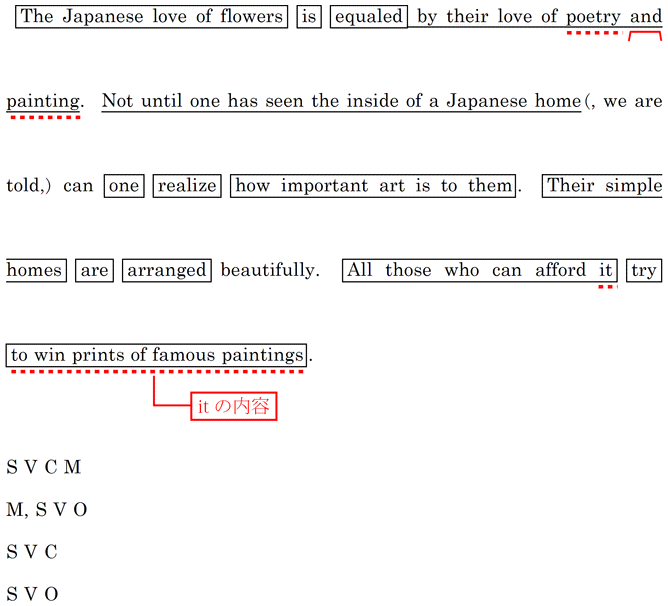This screenshot has width=668, height=606.
Task: Select the boxed word "one"
Action: pyautogui.click(x=124, y=186)
